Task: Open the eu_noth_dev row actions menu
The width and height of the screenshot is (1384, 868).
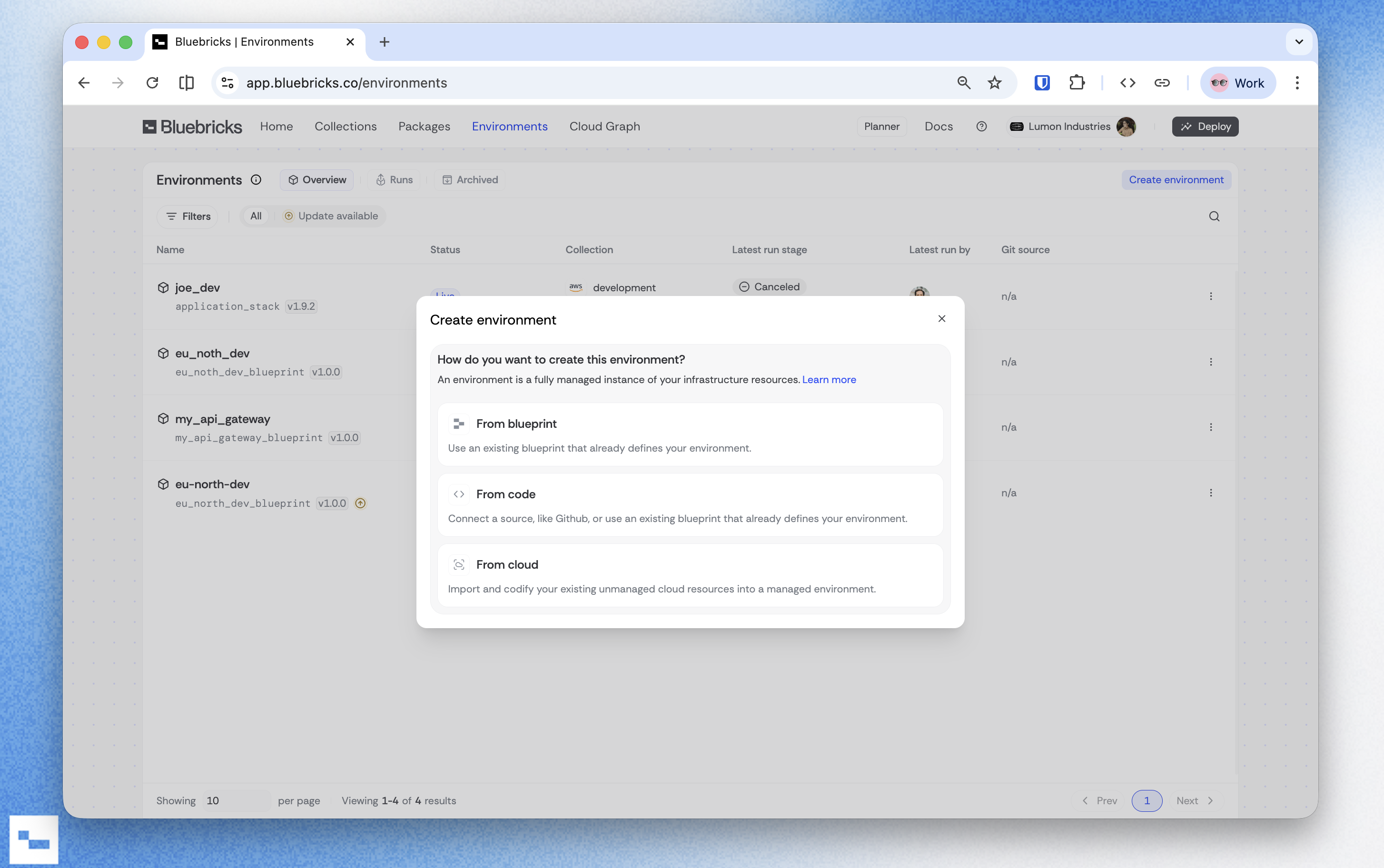Action: tap(1211, 362)
